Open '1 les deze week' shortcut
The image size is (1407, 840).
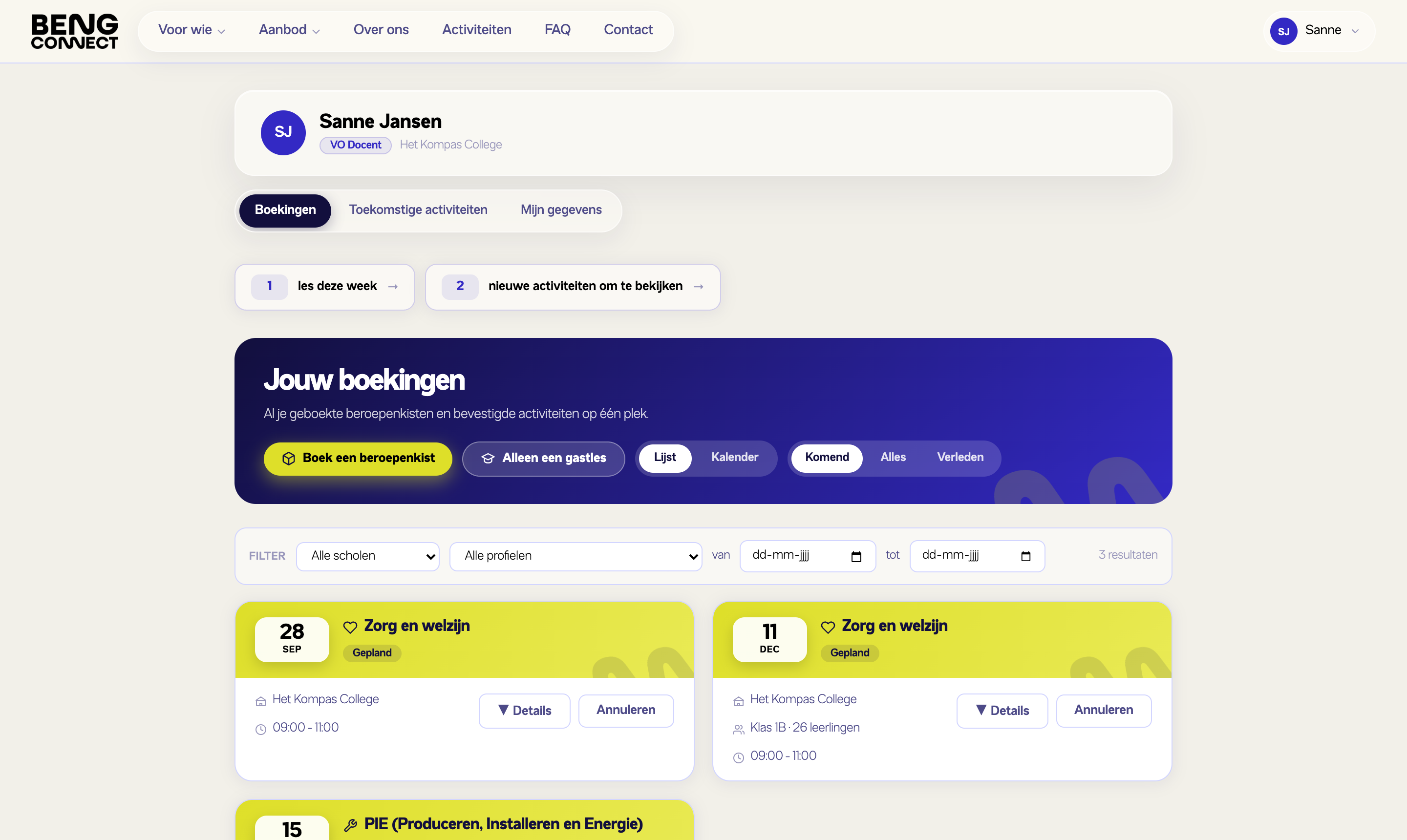[x=324, y=287]
